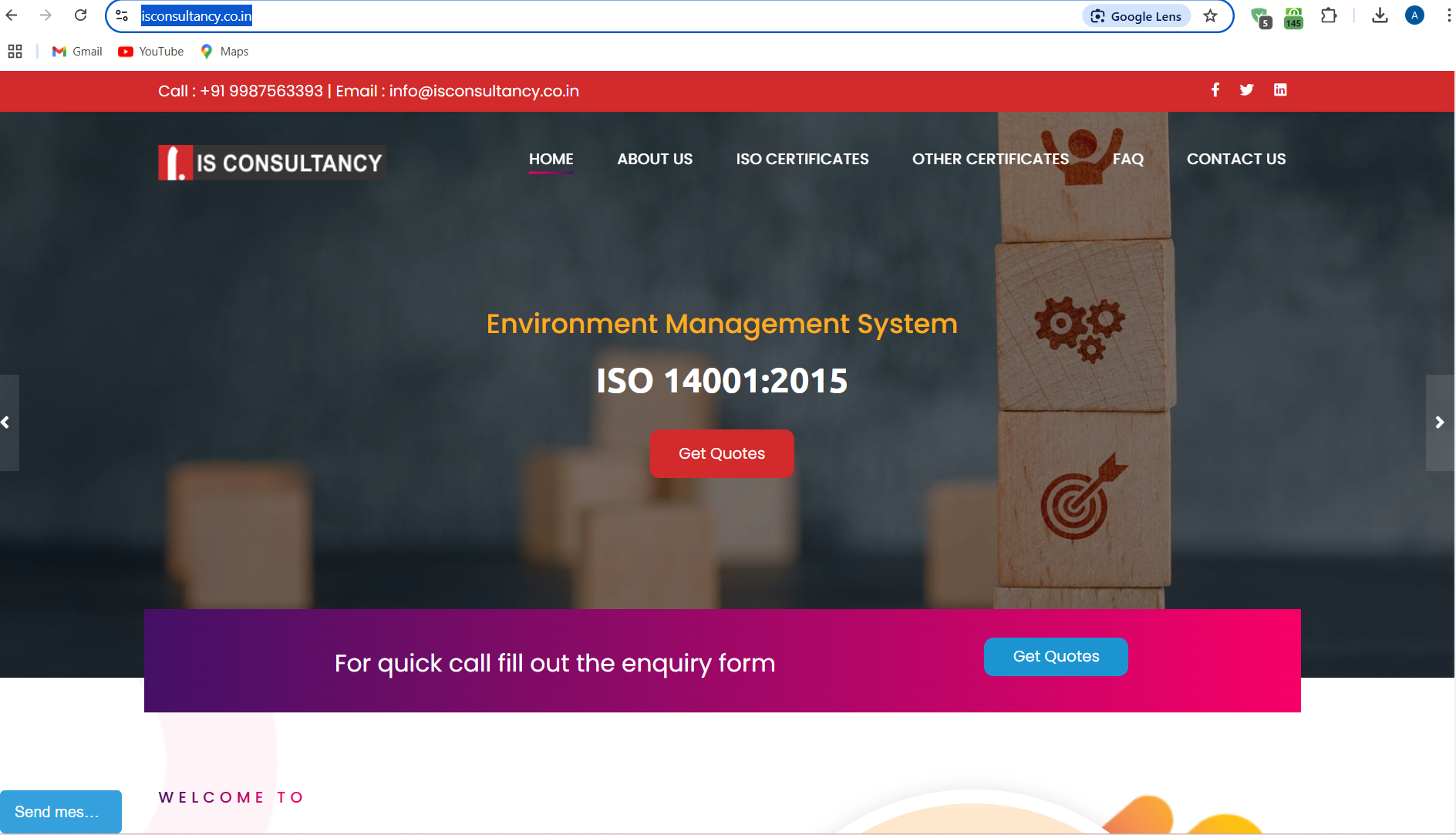Open the apps grid in bookmarks bar
Viewport: 1456px width, 835px height.
pos(15,52)
